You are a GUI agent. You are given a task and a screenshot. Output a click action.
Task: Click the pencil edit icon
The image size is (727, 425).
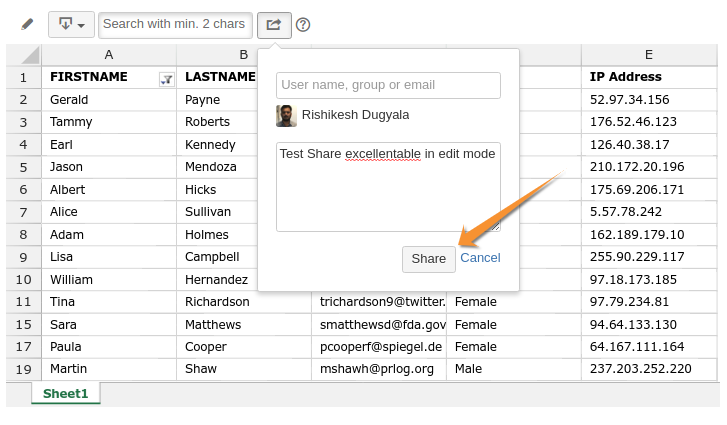(x=27, y=24)
